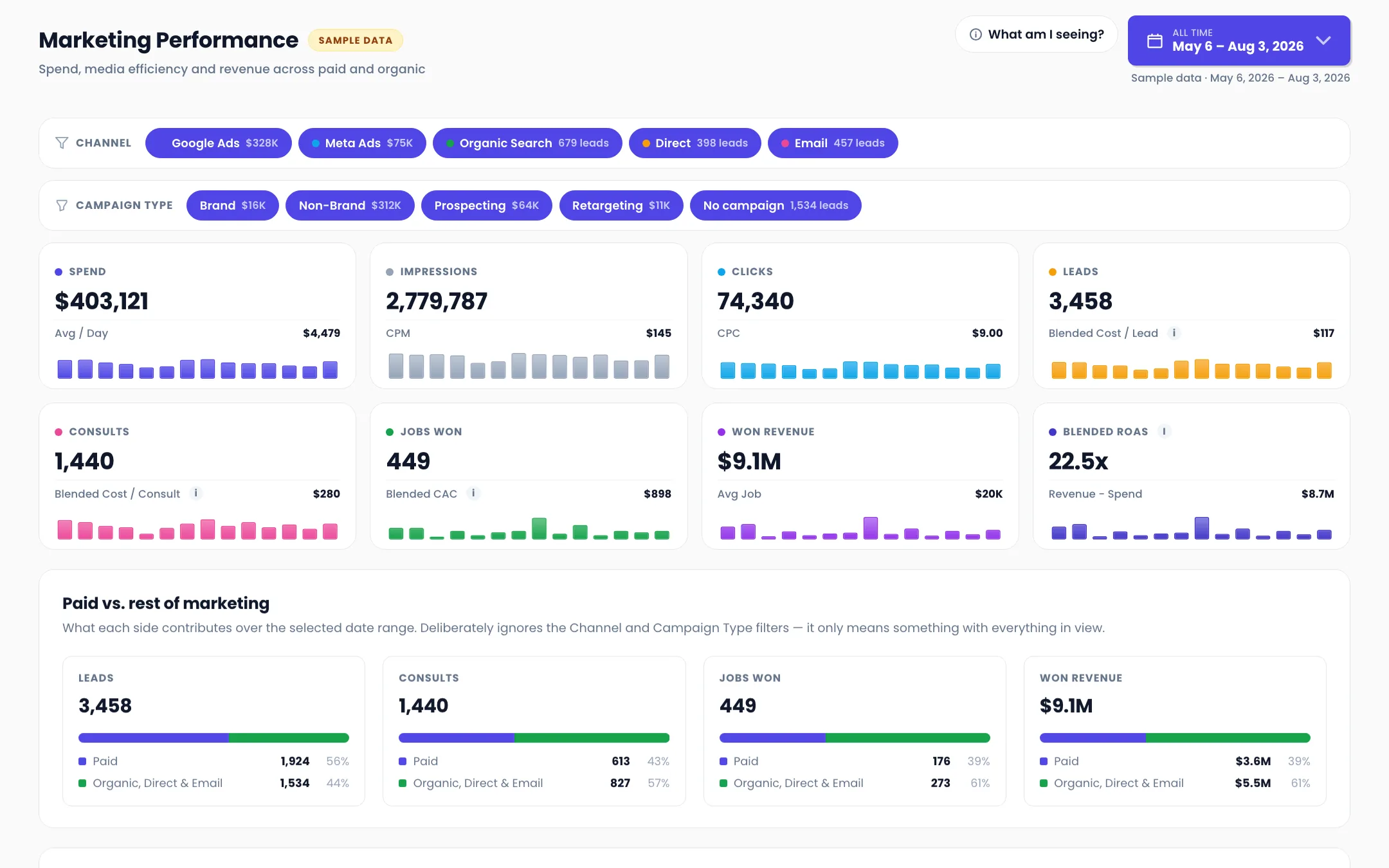1389x868 pixels.
Task: Click the '$898' Blended CAC value
Action: click(657, 494)
